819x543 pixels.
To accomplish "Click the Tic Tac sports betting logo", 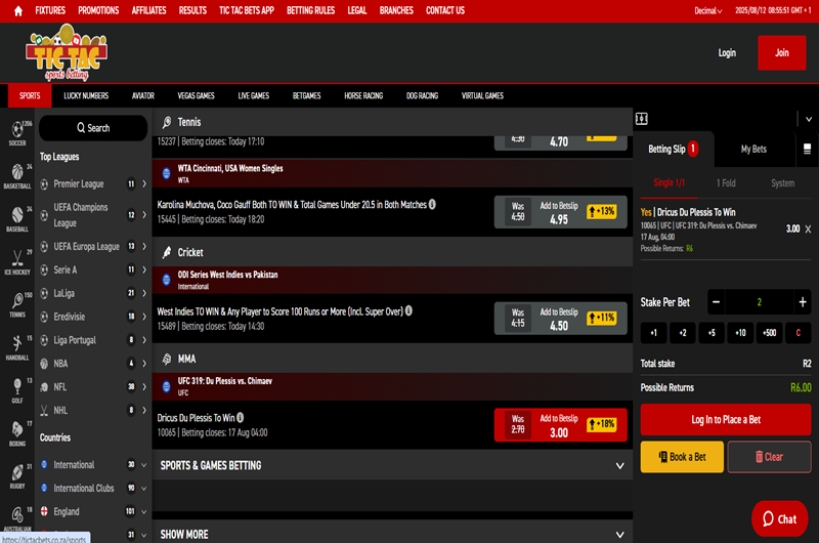I will click(x=66, y=53).
